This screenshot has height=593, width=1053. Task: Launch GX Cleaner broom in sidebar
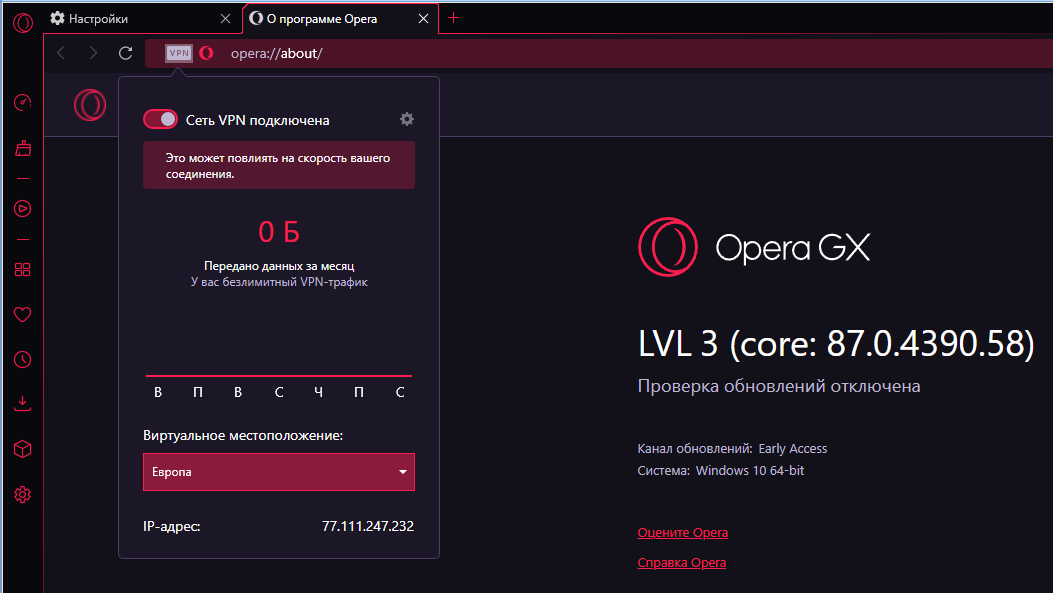pyautogui.click(x=23, y=148)
